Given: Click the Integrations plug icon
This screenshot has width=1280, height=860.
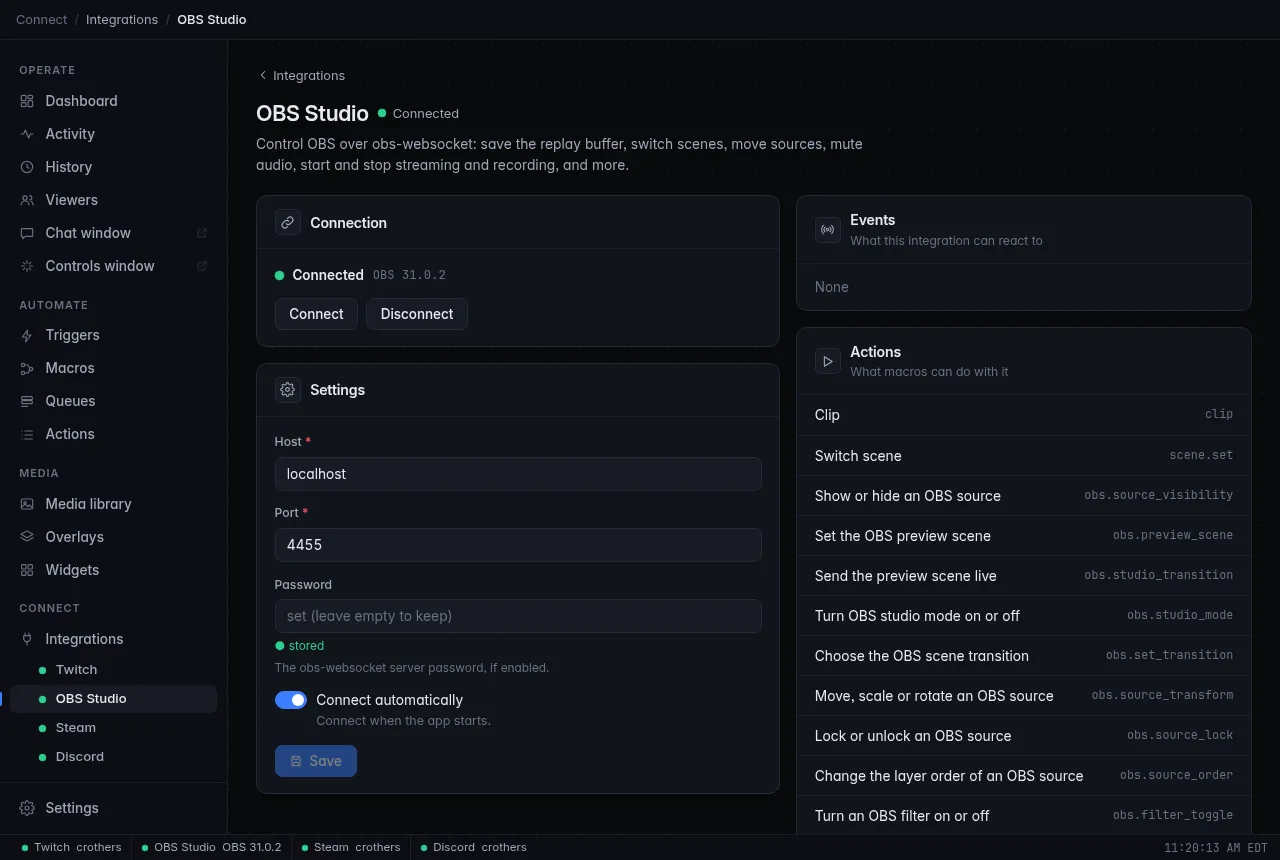Looking at the screenshot, I should (27, 639).
